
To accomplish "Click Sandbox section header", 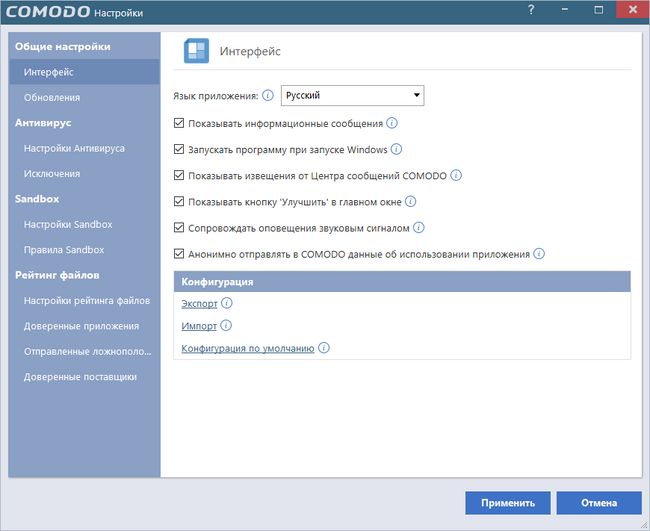I will [37, 199].
